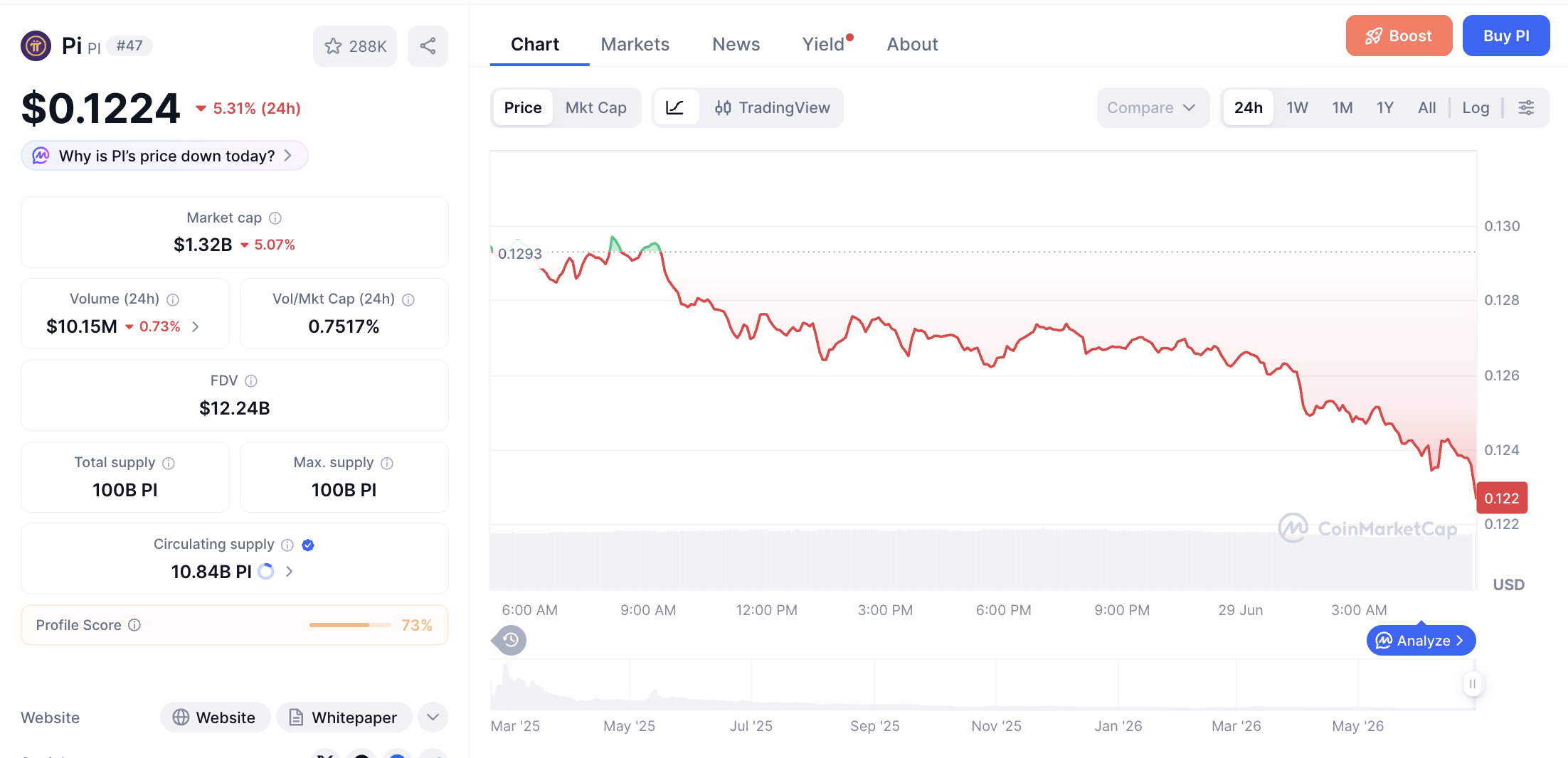Viewport: 1568px width, 758px height.
Task: Open the Compare dropdown
Action: coord(1153,107)
